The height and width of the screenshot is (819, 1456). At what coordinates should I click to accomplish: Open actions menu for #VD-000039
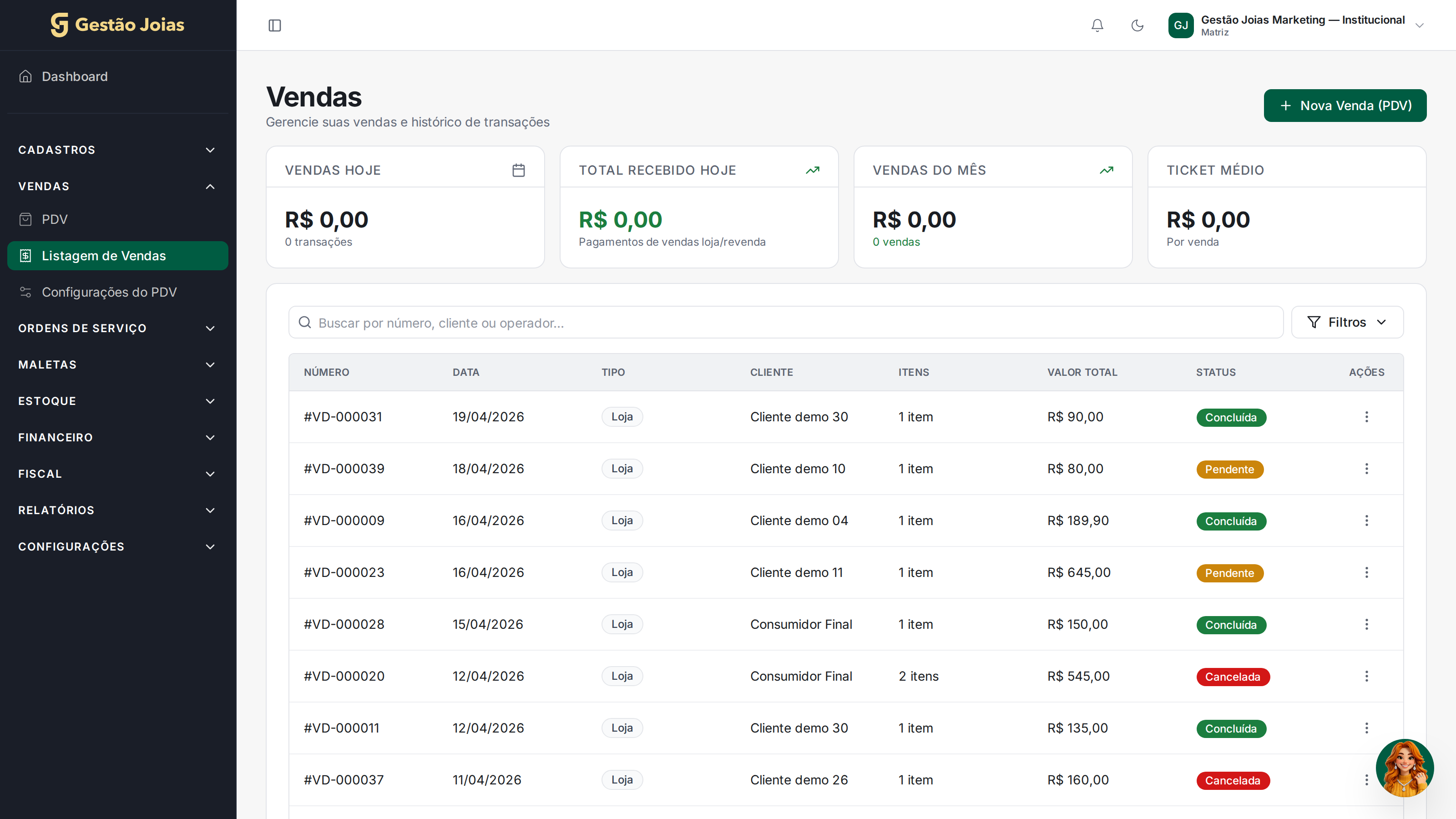click(x=1367, y=469)
